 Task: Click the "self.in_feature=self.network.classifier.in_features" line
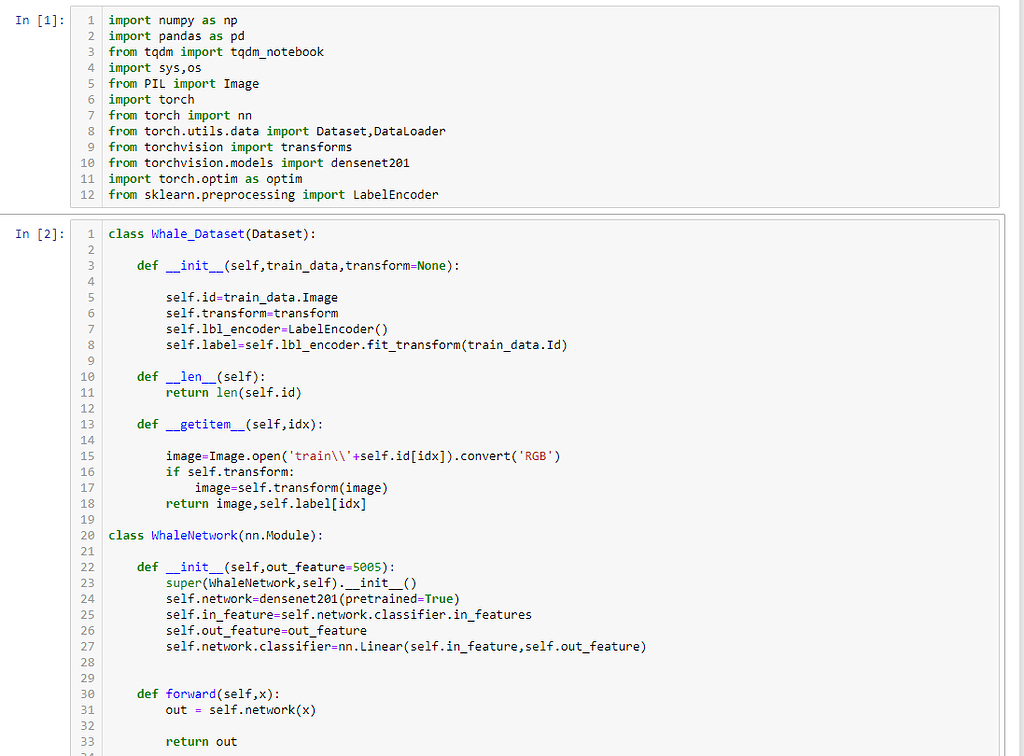(x=349, y=614)
